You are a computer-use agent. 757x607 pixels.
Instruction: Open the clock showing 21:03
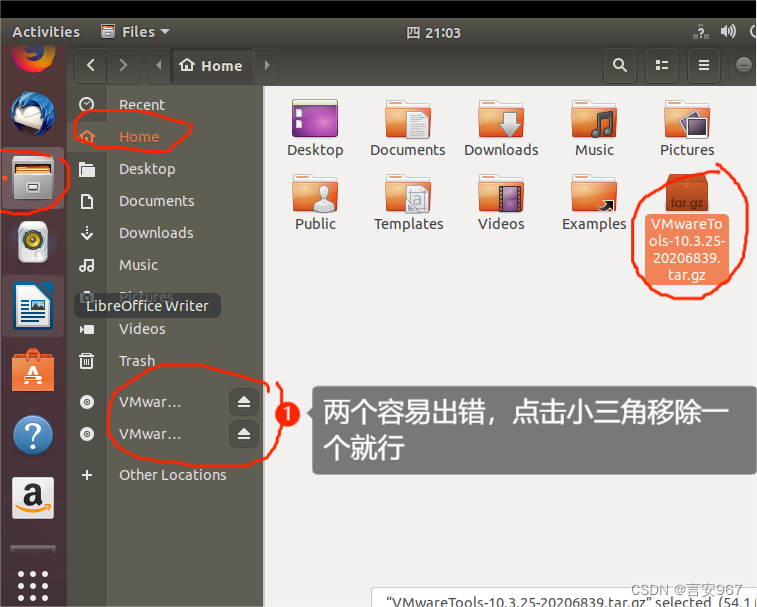tap(434, 33)
